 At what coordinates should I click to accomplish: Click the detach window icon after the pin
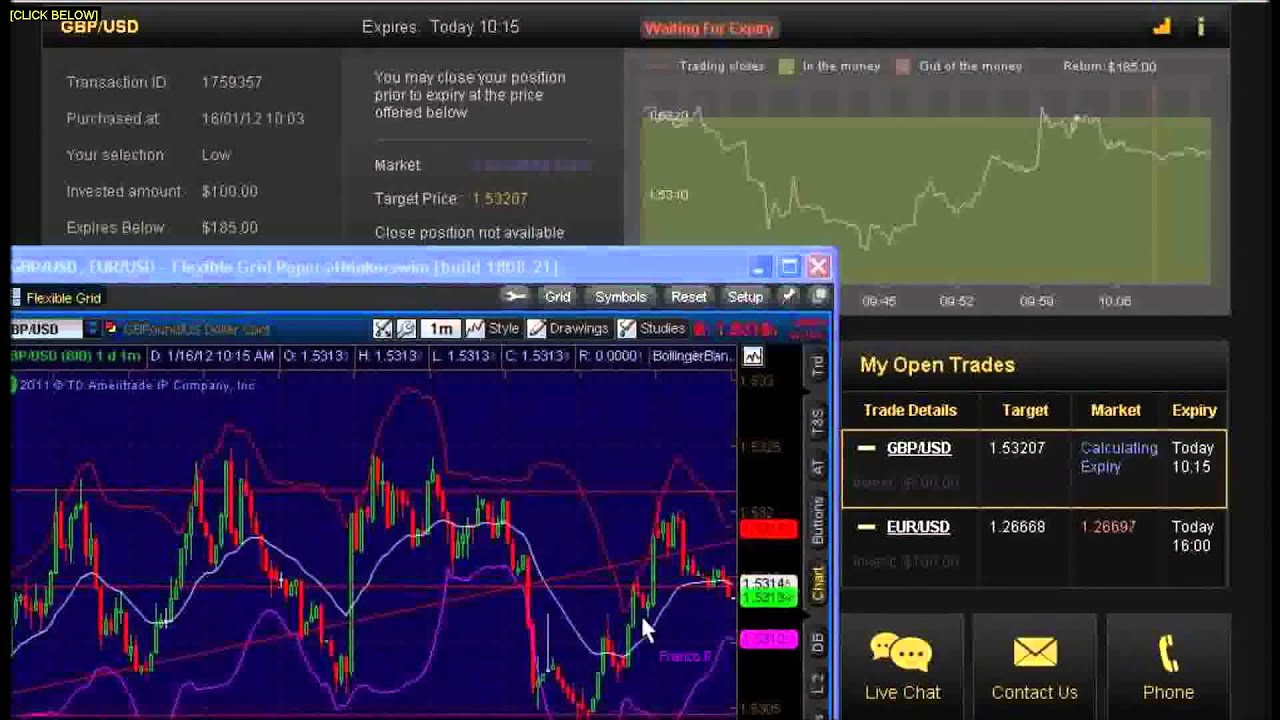[x=819, y=297]
